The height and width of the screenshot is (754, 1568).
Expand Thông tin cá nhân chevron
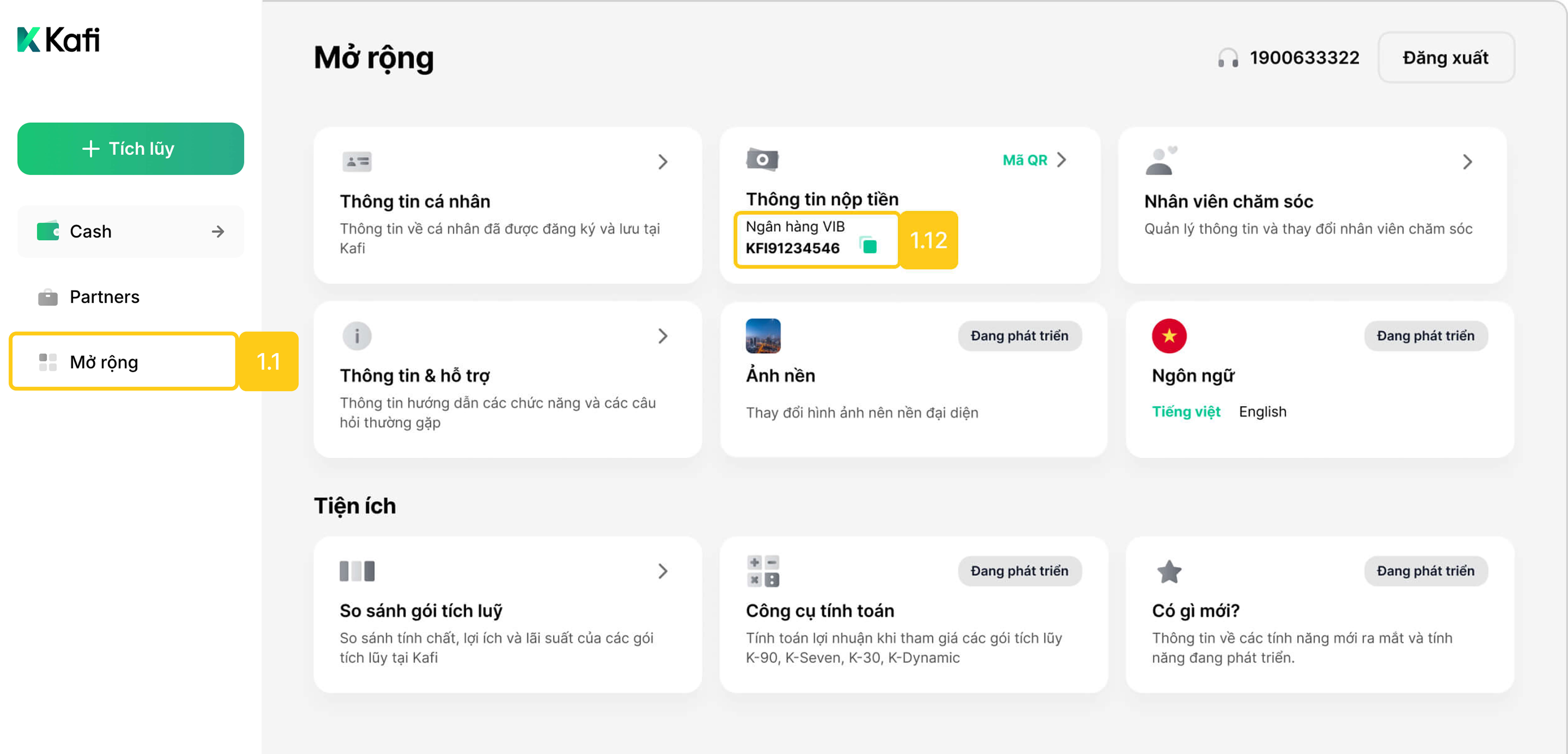point(663,162)
